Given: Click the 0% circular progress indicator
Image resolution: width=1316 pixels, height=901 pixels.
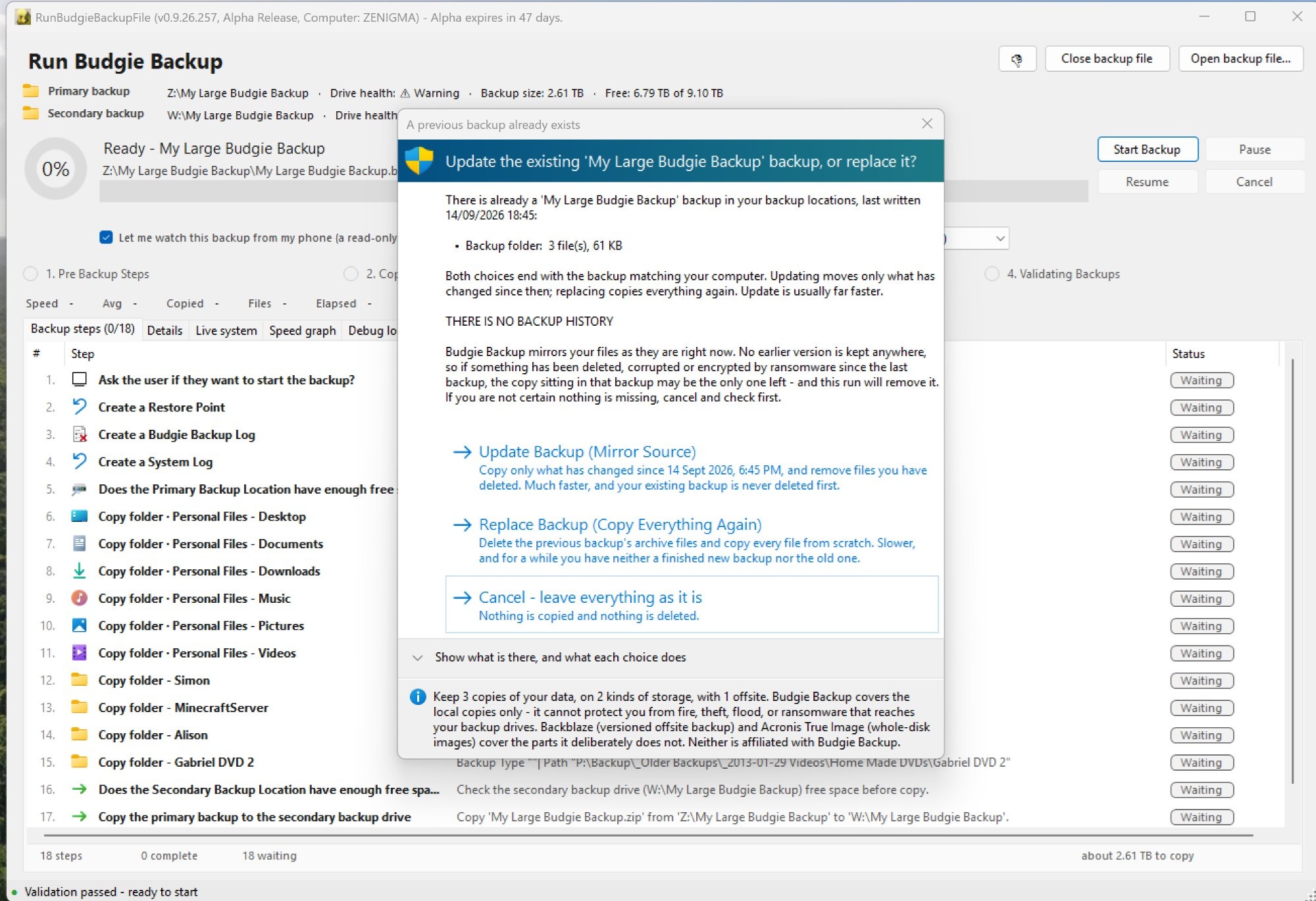Looking at the screenshot, I should click(55, 169).
